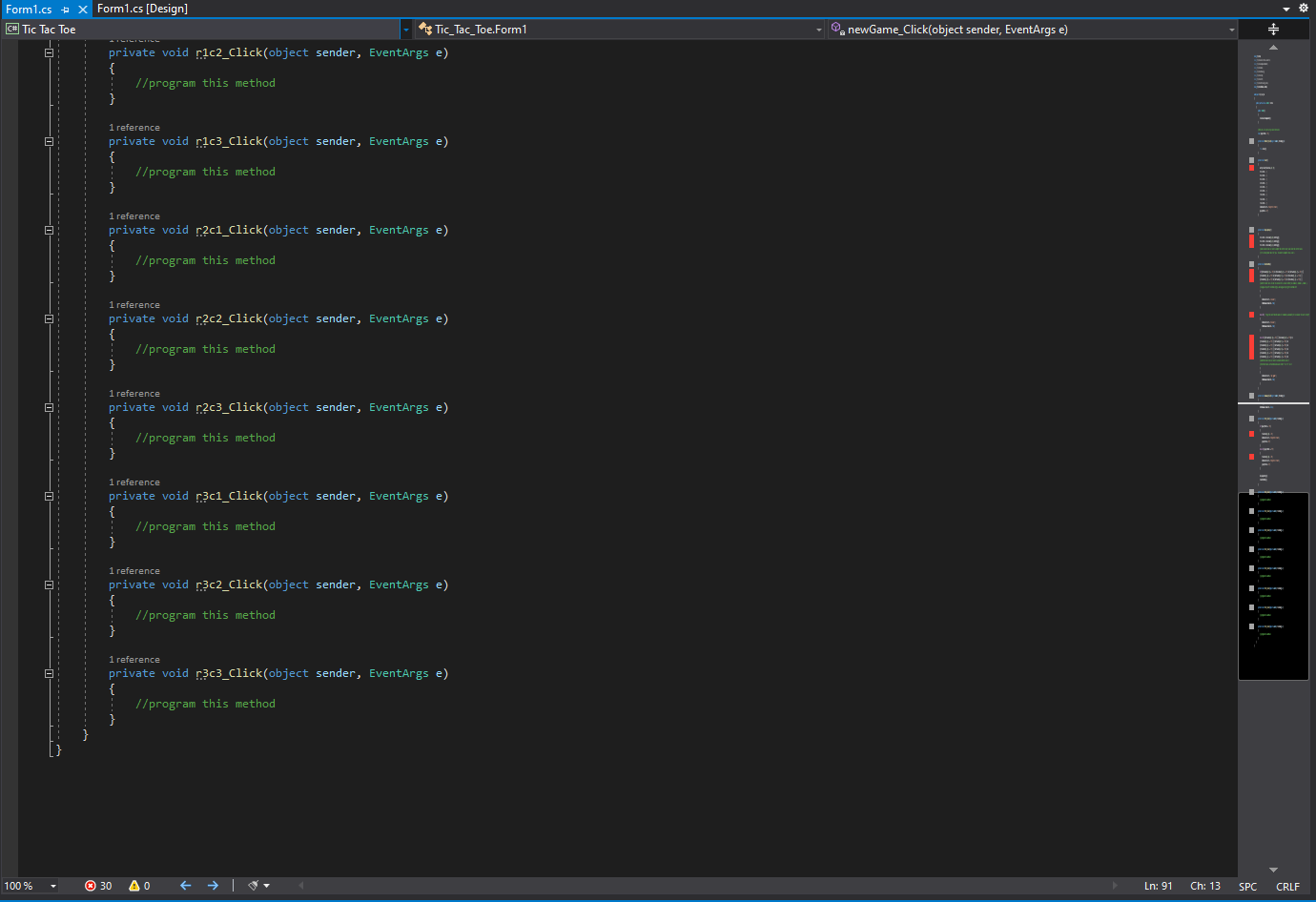Click the r1c3_Click method name
Viewport: 1316px width, 902px height.
click(x=229, y=141)
